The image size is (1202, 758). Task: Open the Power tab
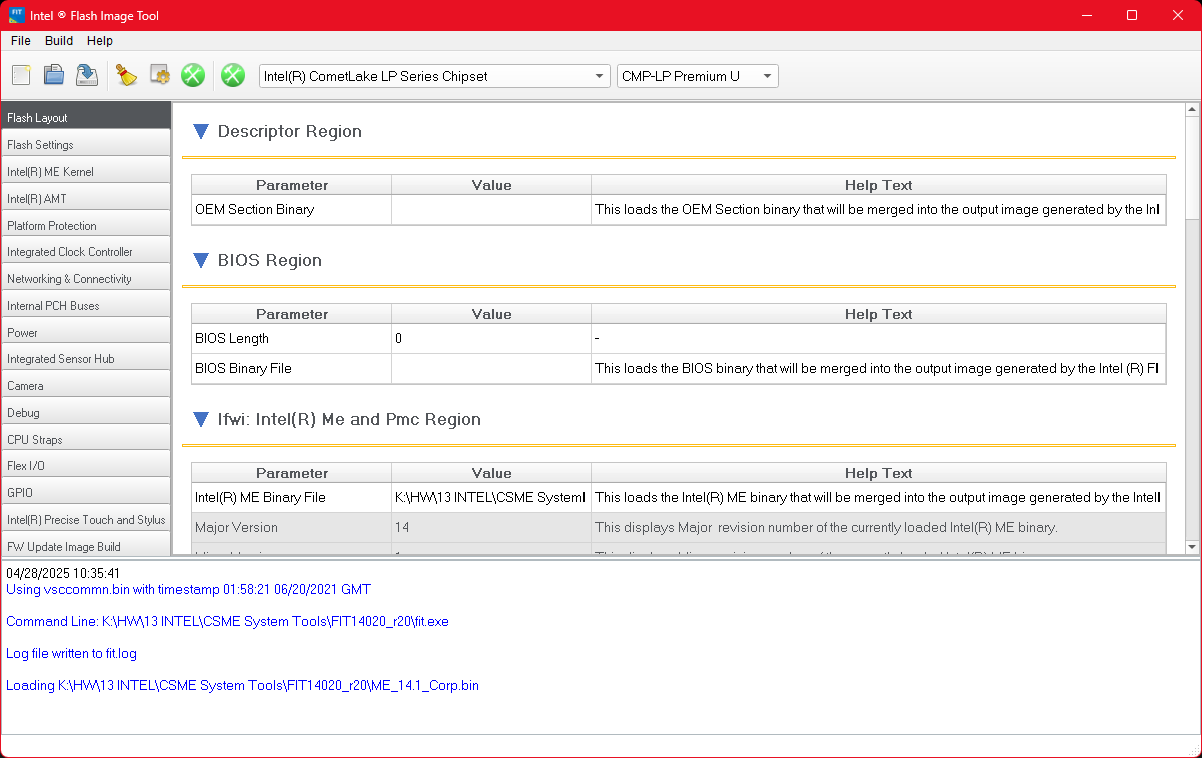[x=86, y=332]
